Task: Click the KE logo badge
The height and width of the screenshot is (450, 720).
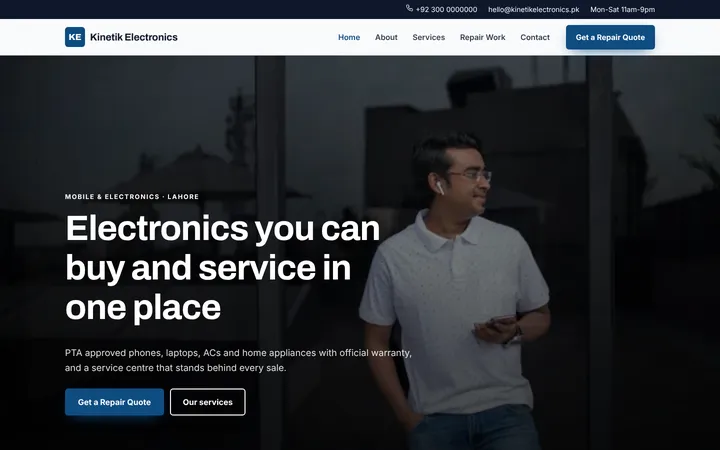Action: pos(75,37)
